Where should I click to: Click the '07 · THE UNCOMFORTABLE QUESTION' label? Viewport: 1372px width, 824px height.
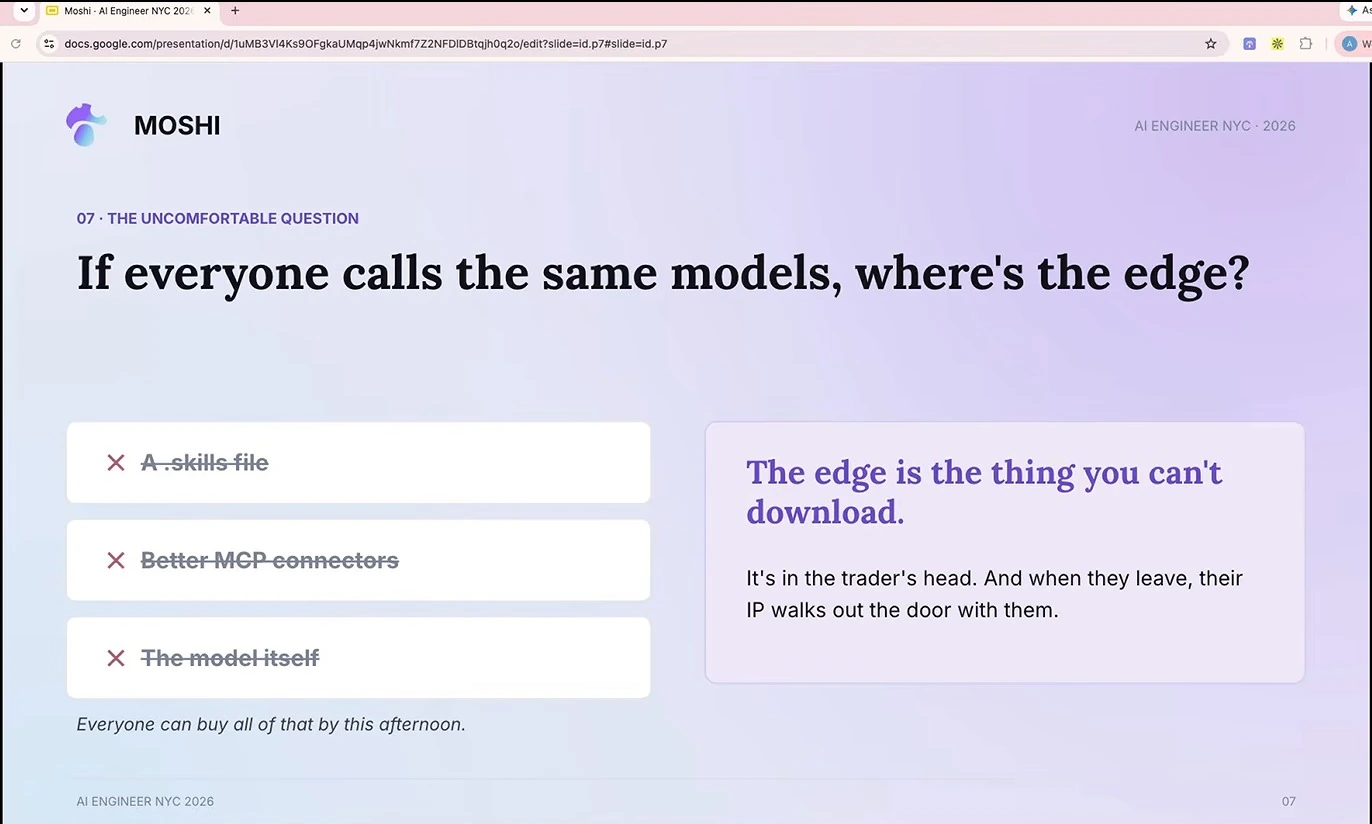pos(218,218)
